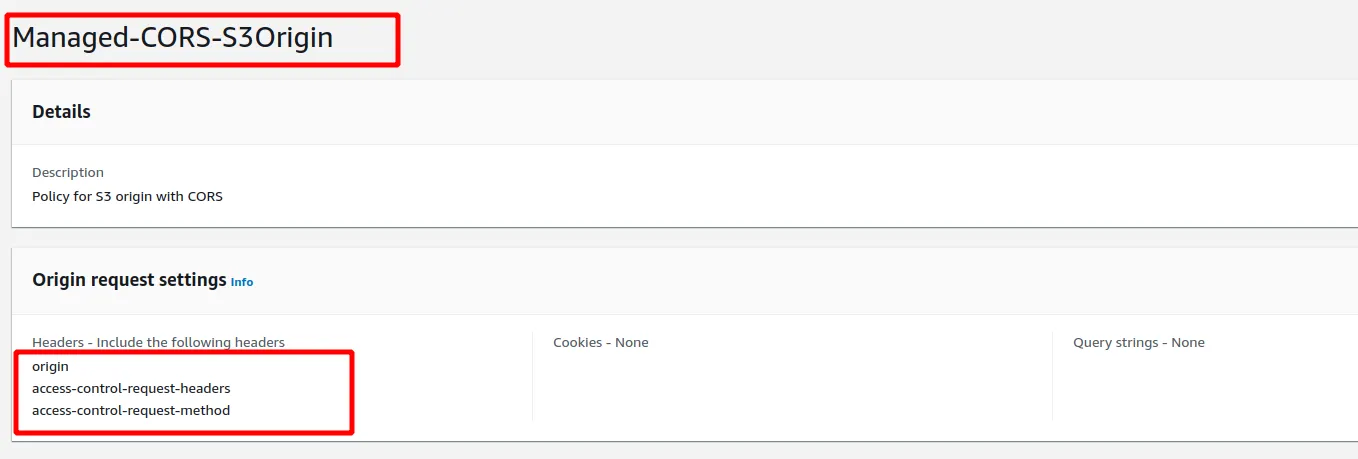
Task: Click the 'Cookies - None' label
Action: pyautogui.click(x=600, y=342)
